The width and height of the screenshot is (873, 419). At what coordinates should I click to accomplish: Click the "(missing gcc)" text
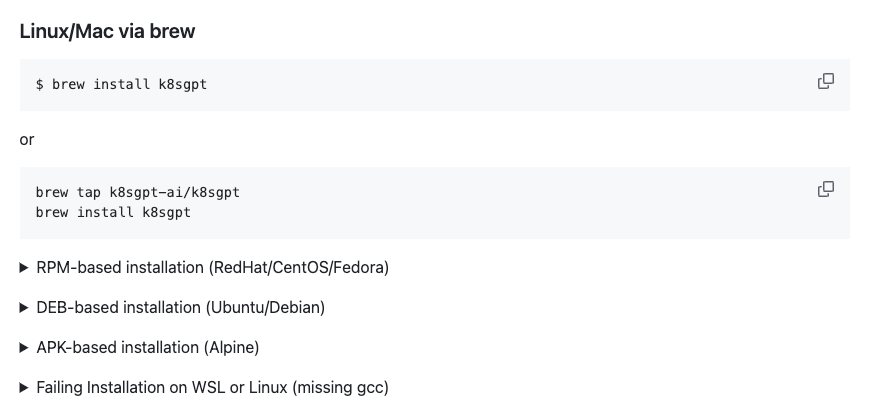(340, 387)
